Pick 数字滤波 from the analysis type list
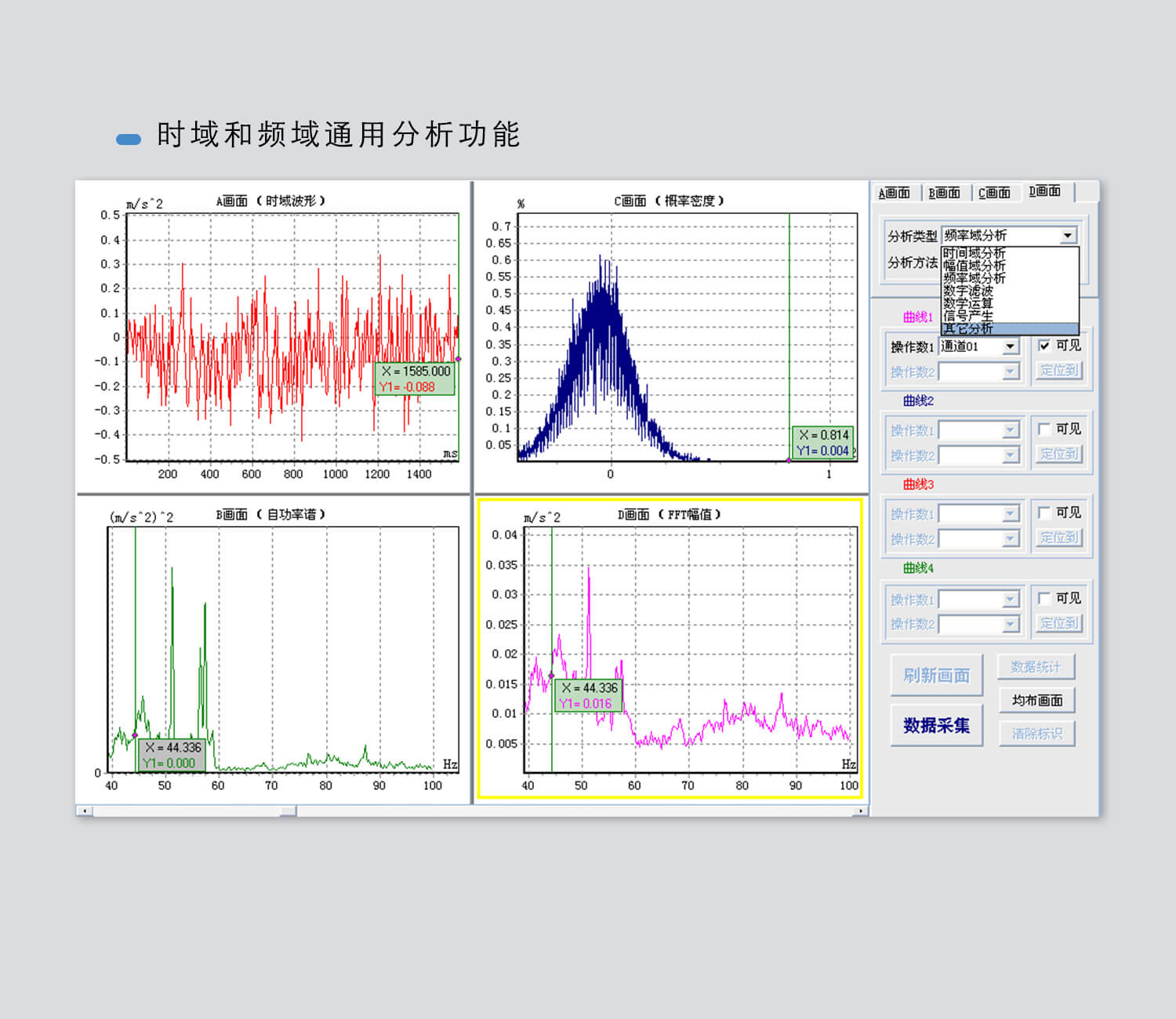 tap(968, 291)
